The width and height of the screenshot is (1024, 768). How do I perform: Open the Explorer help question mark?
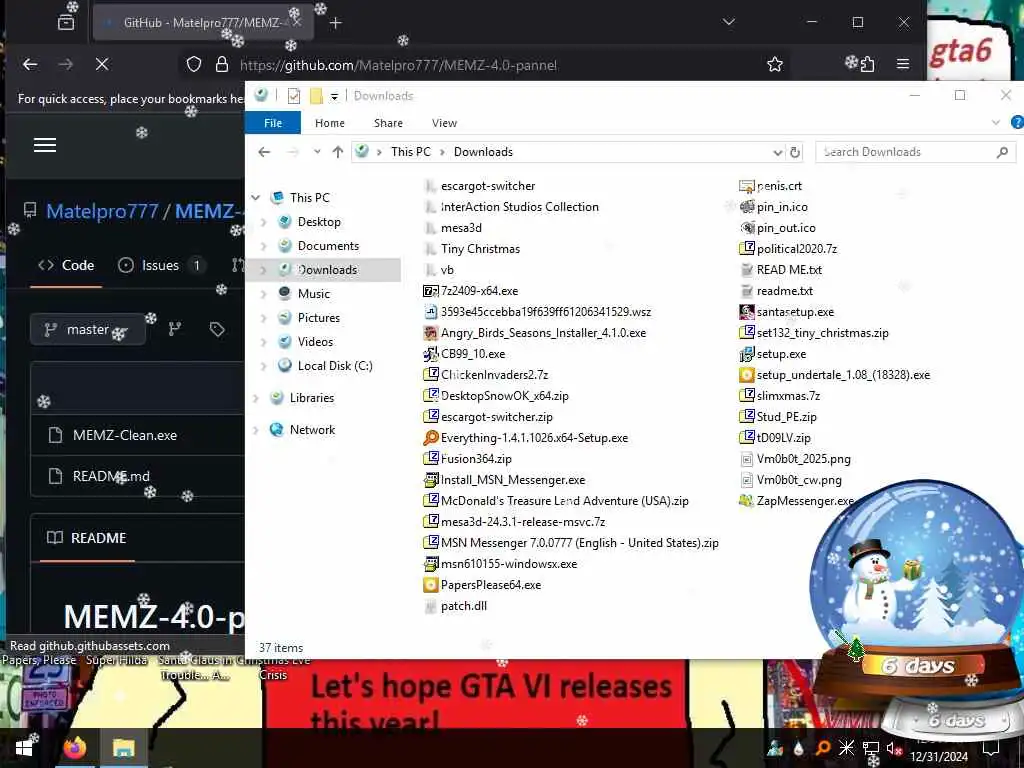coord(1017,122)
